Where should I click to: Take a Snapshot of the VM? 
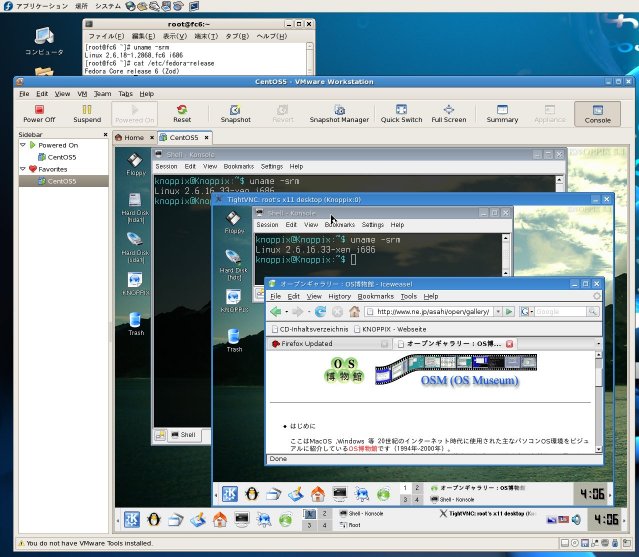click(x=235, y=114)
